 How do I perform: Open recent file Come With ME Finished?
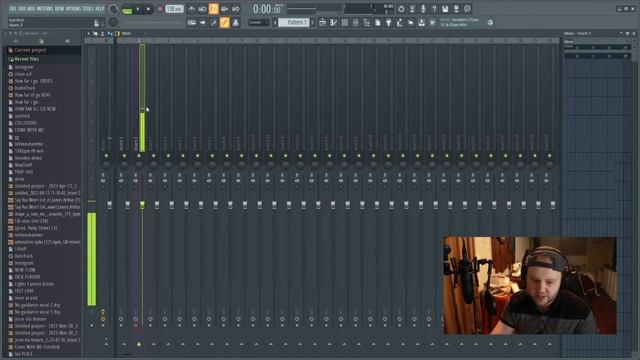point(37,347)
